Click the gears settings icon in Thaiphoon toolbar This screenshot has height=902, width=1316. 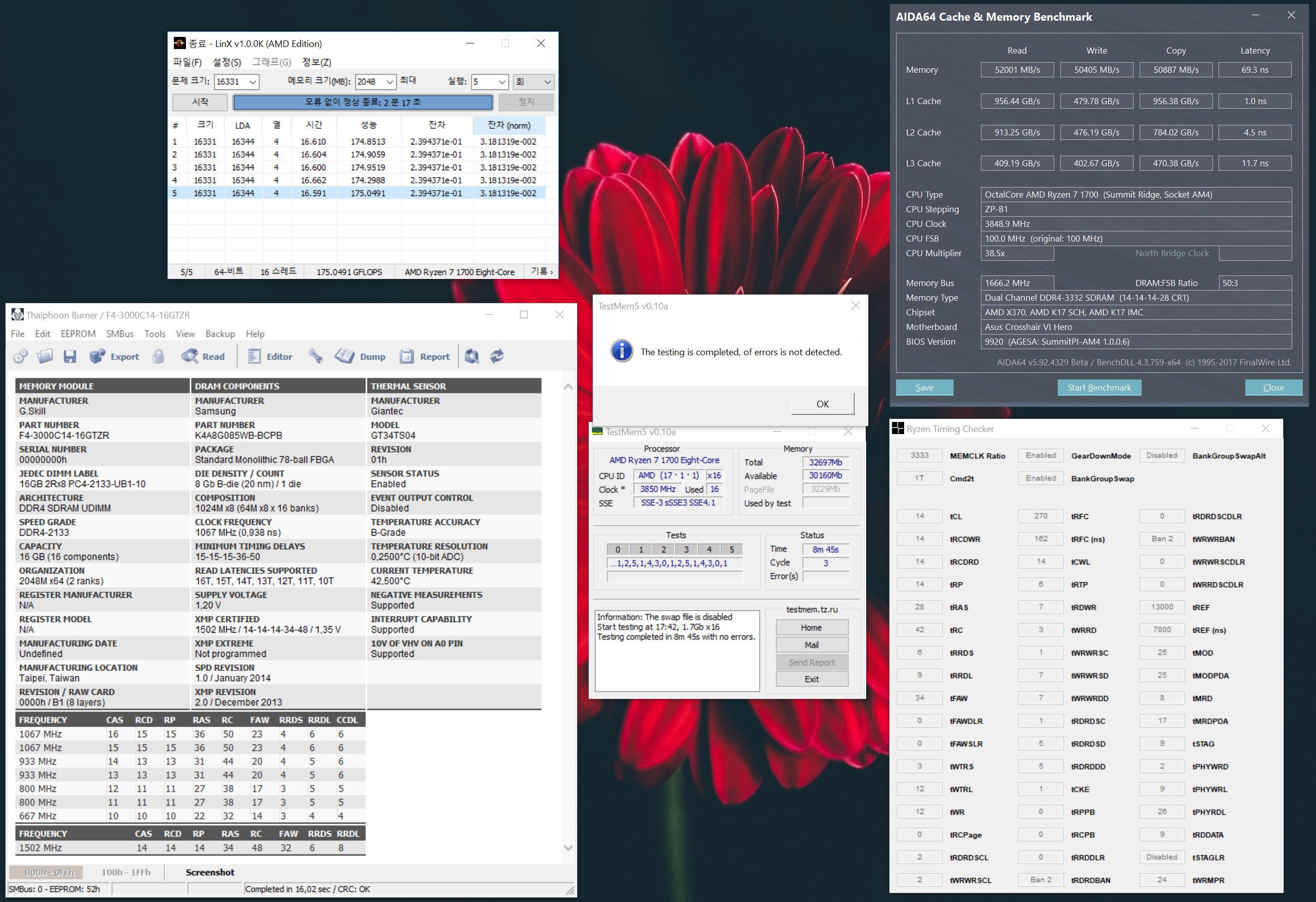pyautogui.click(x=20, y=356)
